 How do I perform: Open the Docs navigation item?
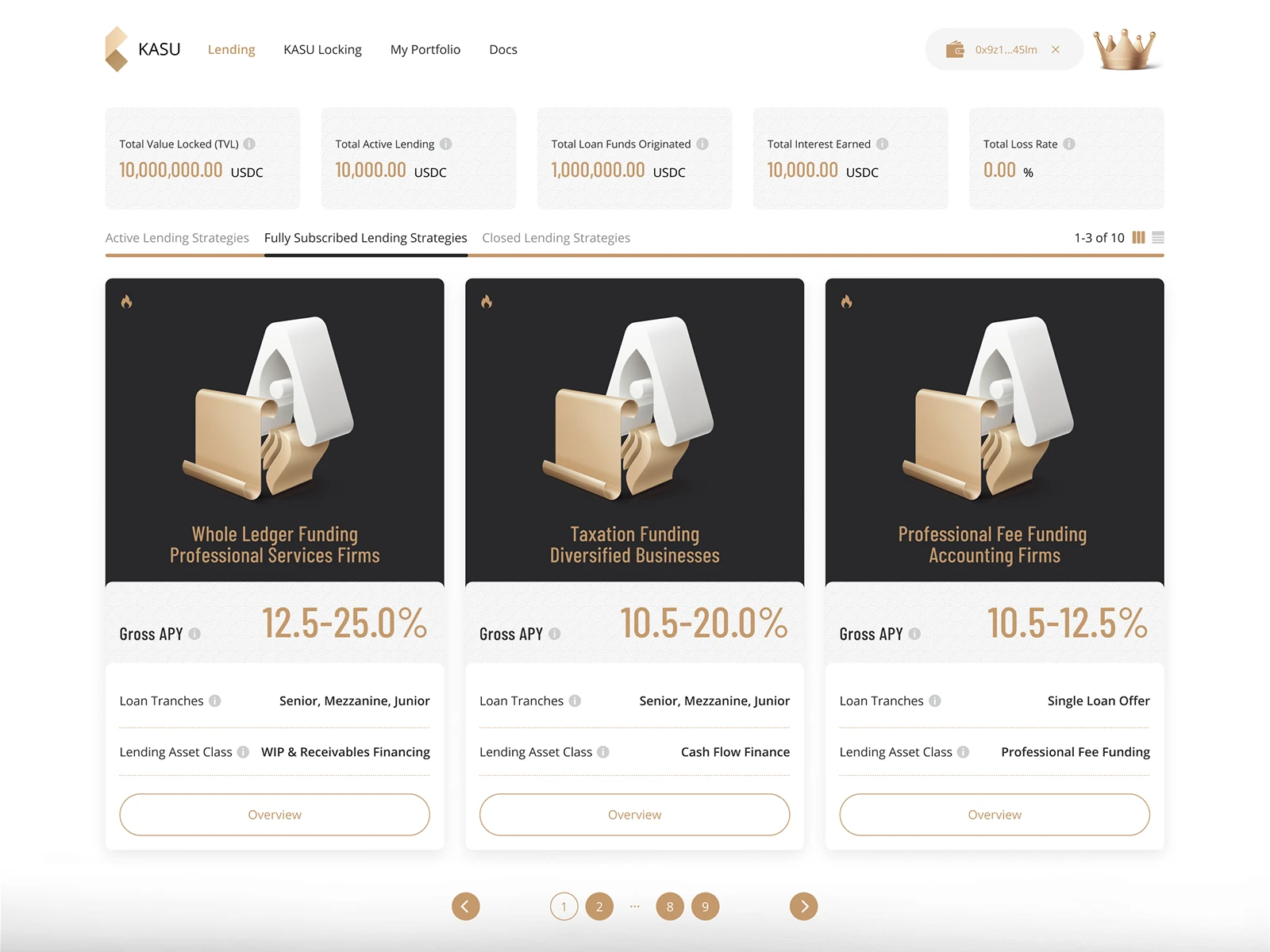pos(503,49)
